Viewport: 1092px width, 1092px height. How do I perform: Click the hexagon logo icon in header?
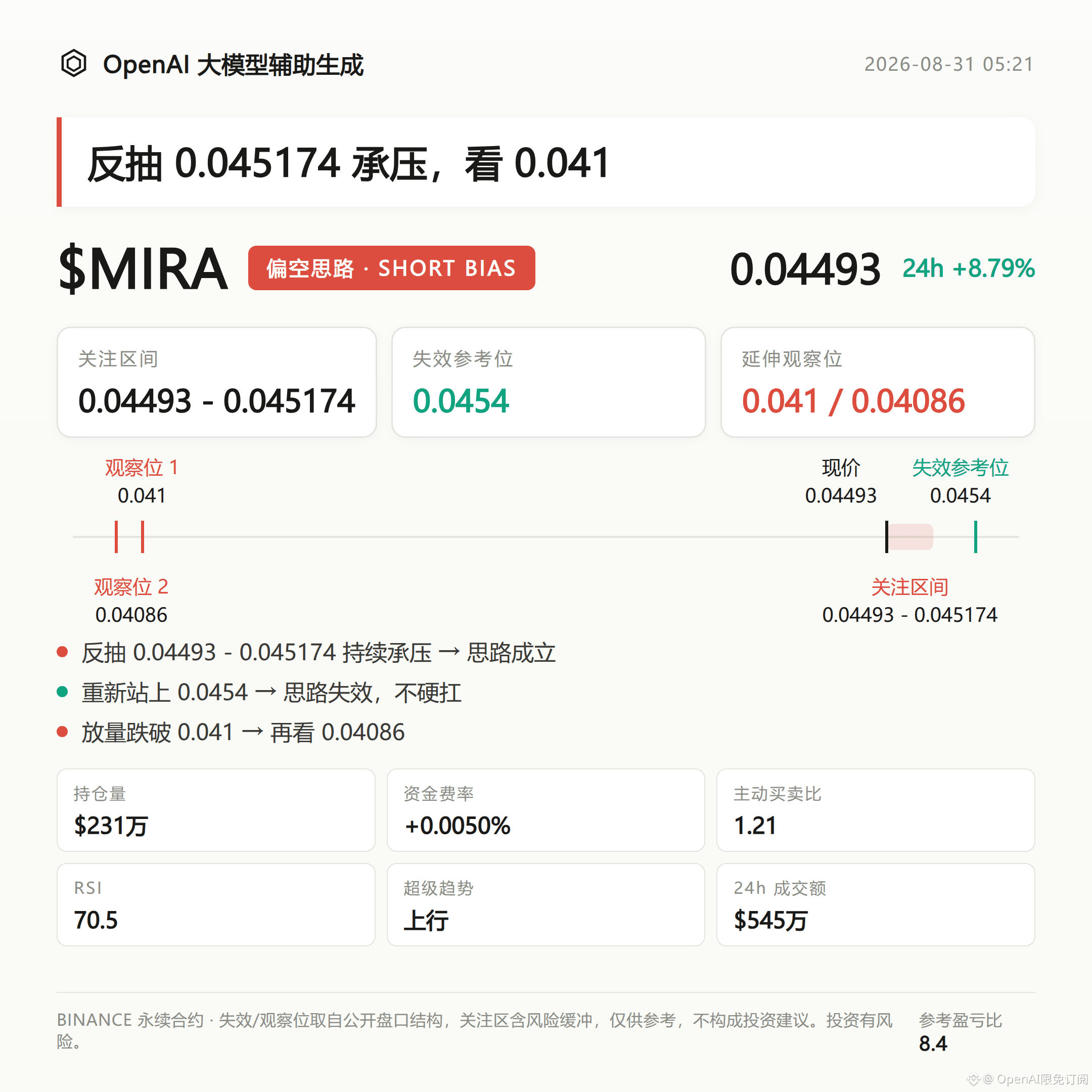click(x=73, y=63)
